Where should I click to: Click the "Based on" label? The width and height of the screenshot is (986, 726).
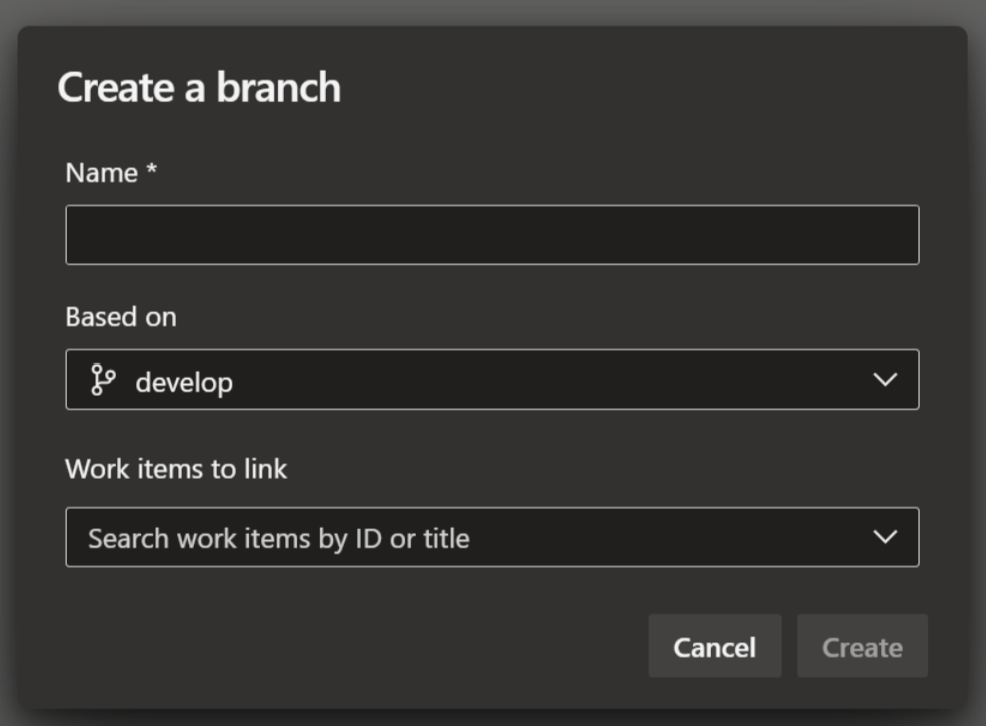pyautogui.click(x=120, y=317)
